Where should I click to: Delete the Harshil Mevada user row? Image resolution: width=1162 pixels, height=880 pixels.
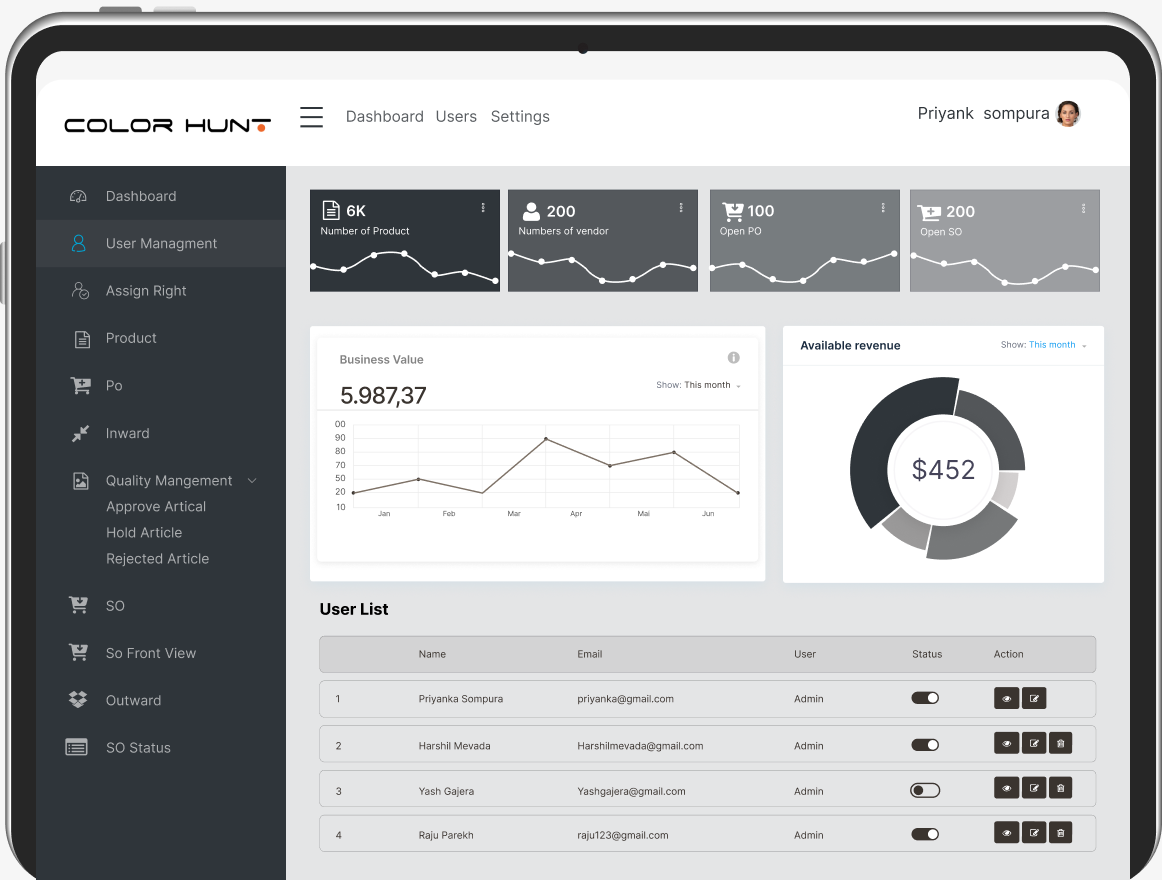click(1060, 744)
